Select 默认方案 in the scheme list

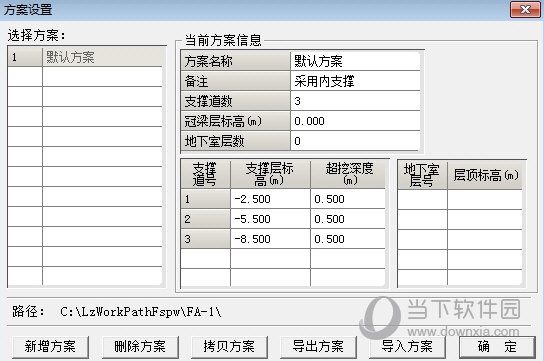[x=102, y=57]
